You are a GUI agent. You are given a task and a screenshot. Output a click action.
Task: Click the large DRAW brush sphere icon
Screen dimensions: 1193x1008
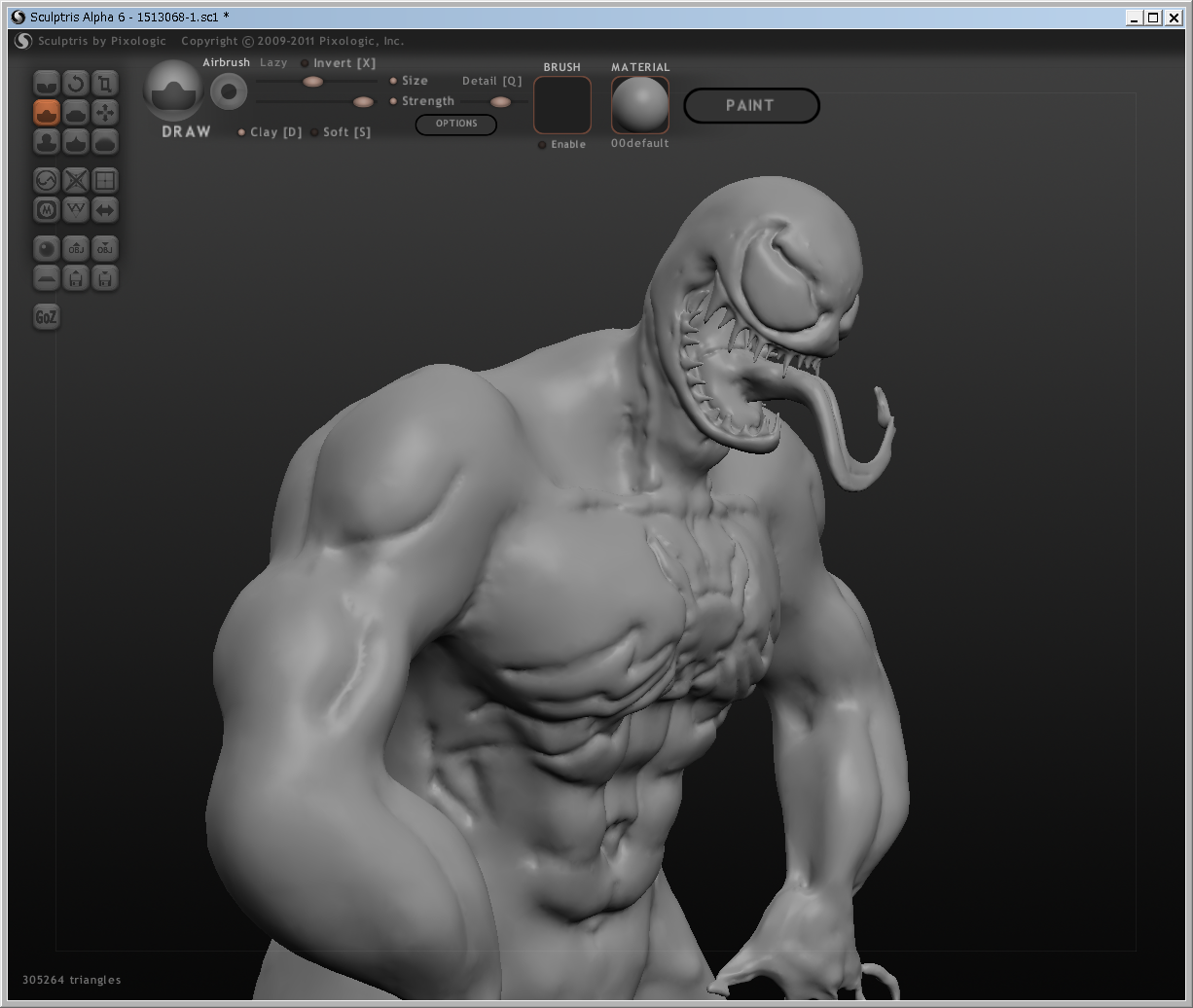(174, 90)
